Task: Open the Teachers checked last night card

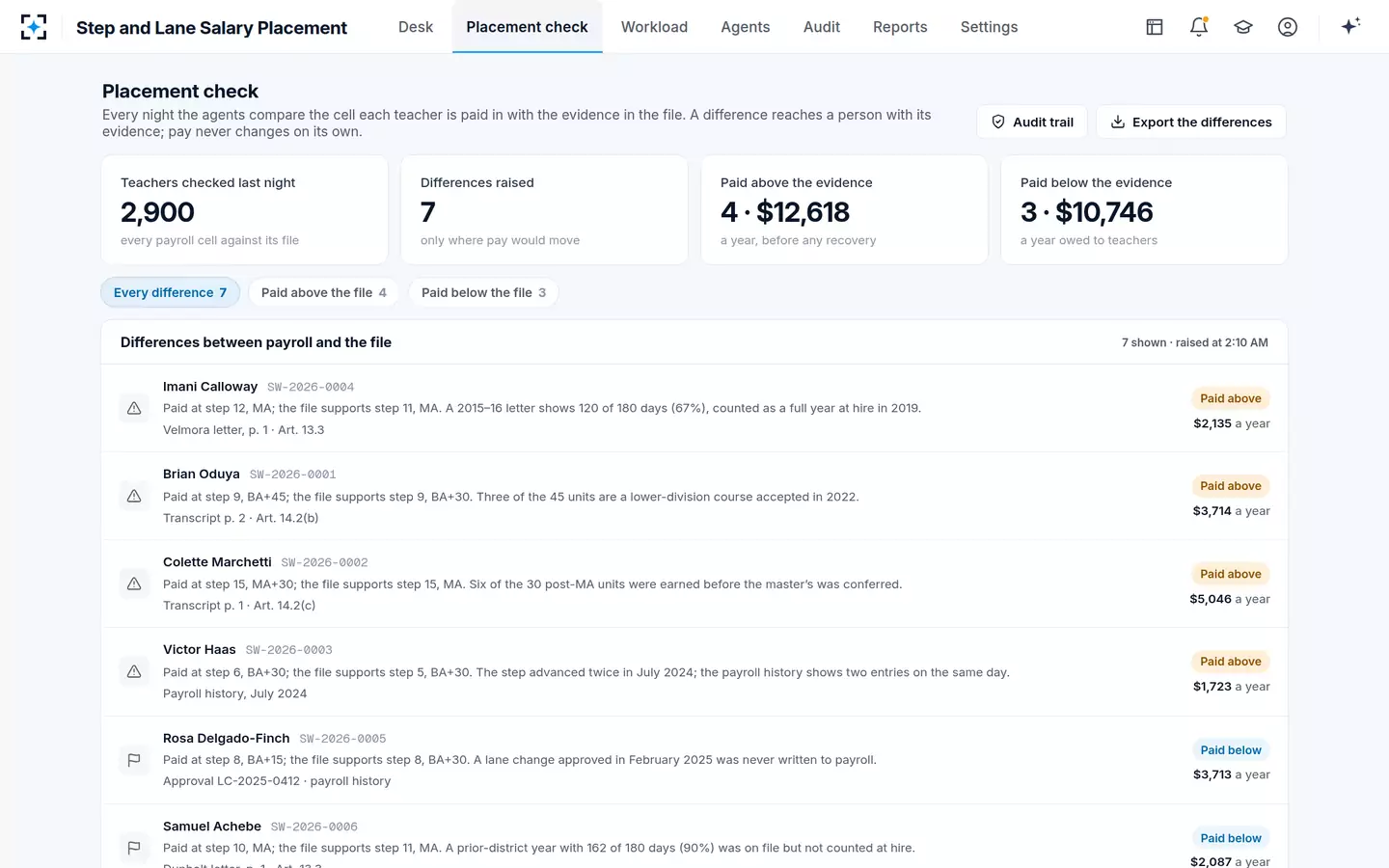Action: [x=244, y=209]
